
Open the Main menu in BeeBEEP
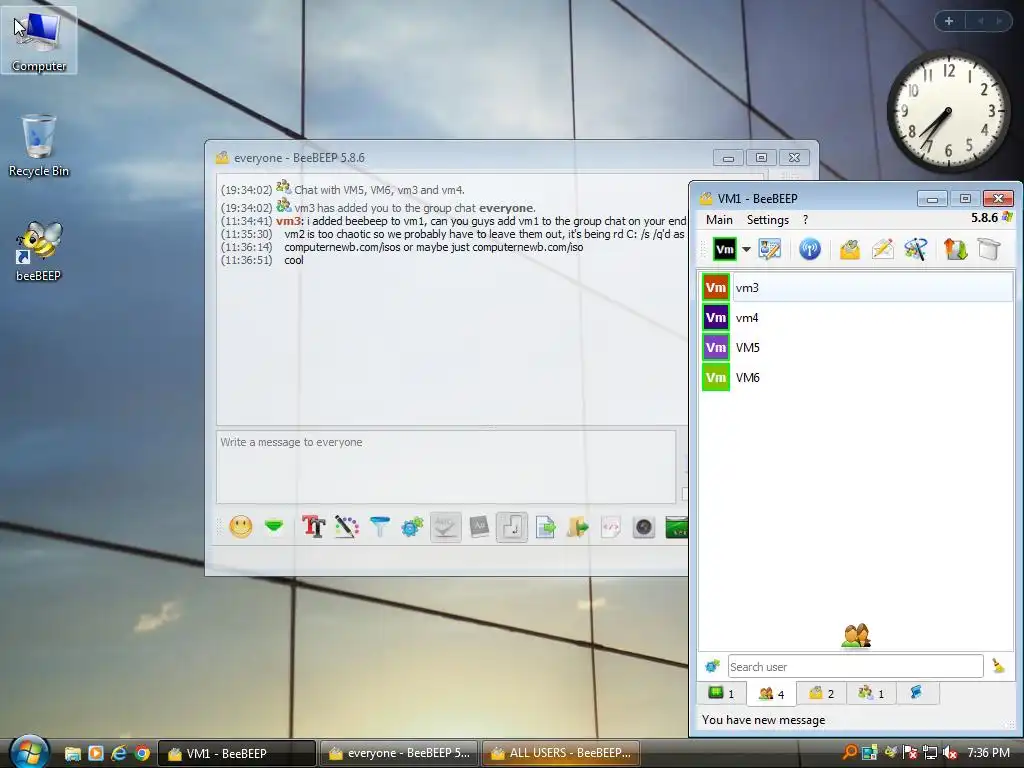[719, 220]
